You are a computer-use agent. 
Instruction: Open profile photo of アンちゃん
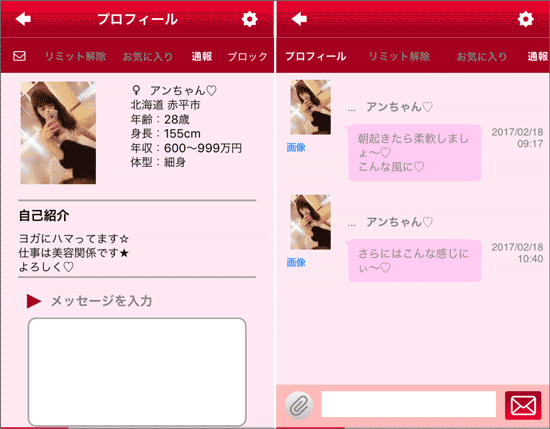58,133
